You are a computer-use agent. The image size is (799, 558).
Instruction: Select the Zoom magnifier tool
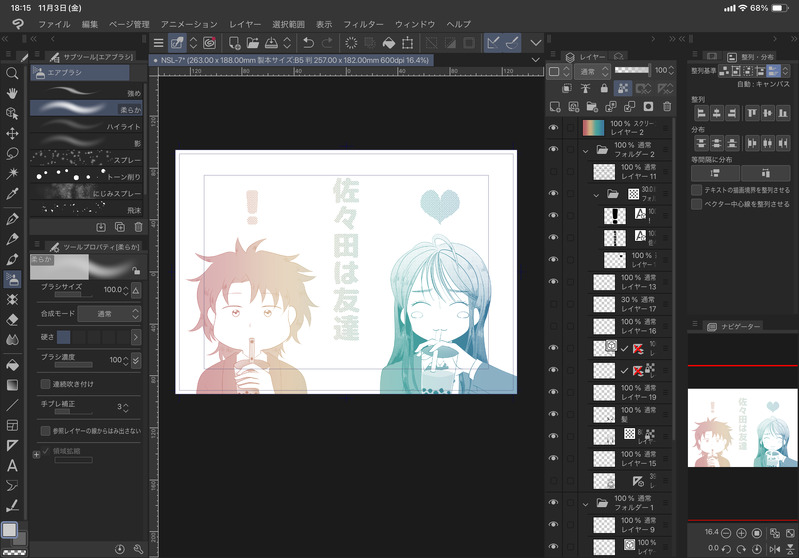pos(12,73)
